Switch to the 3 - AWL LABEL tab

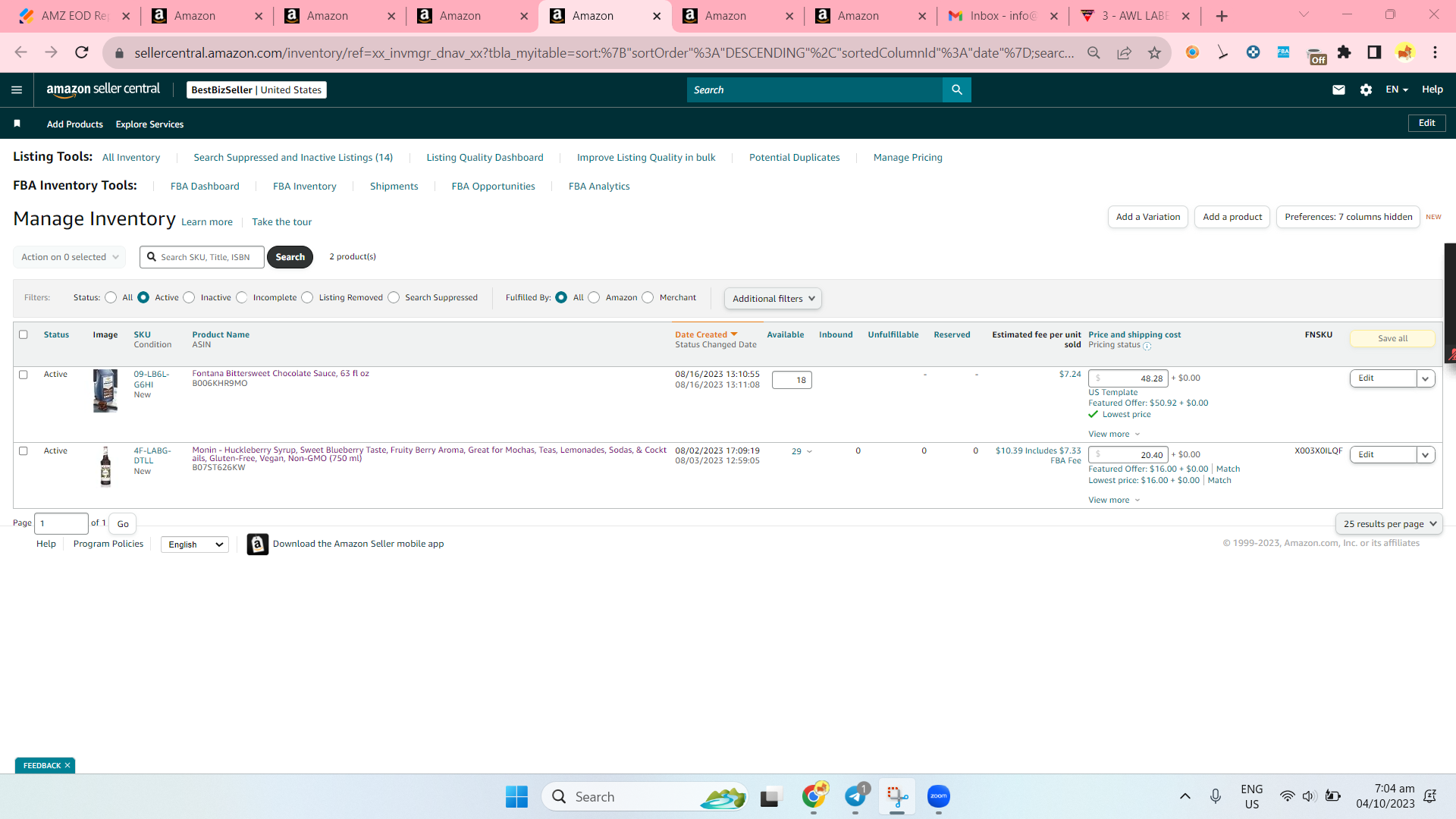click(1134, 16)
